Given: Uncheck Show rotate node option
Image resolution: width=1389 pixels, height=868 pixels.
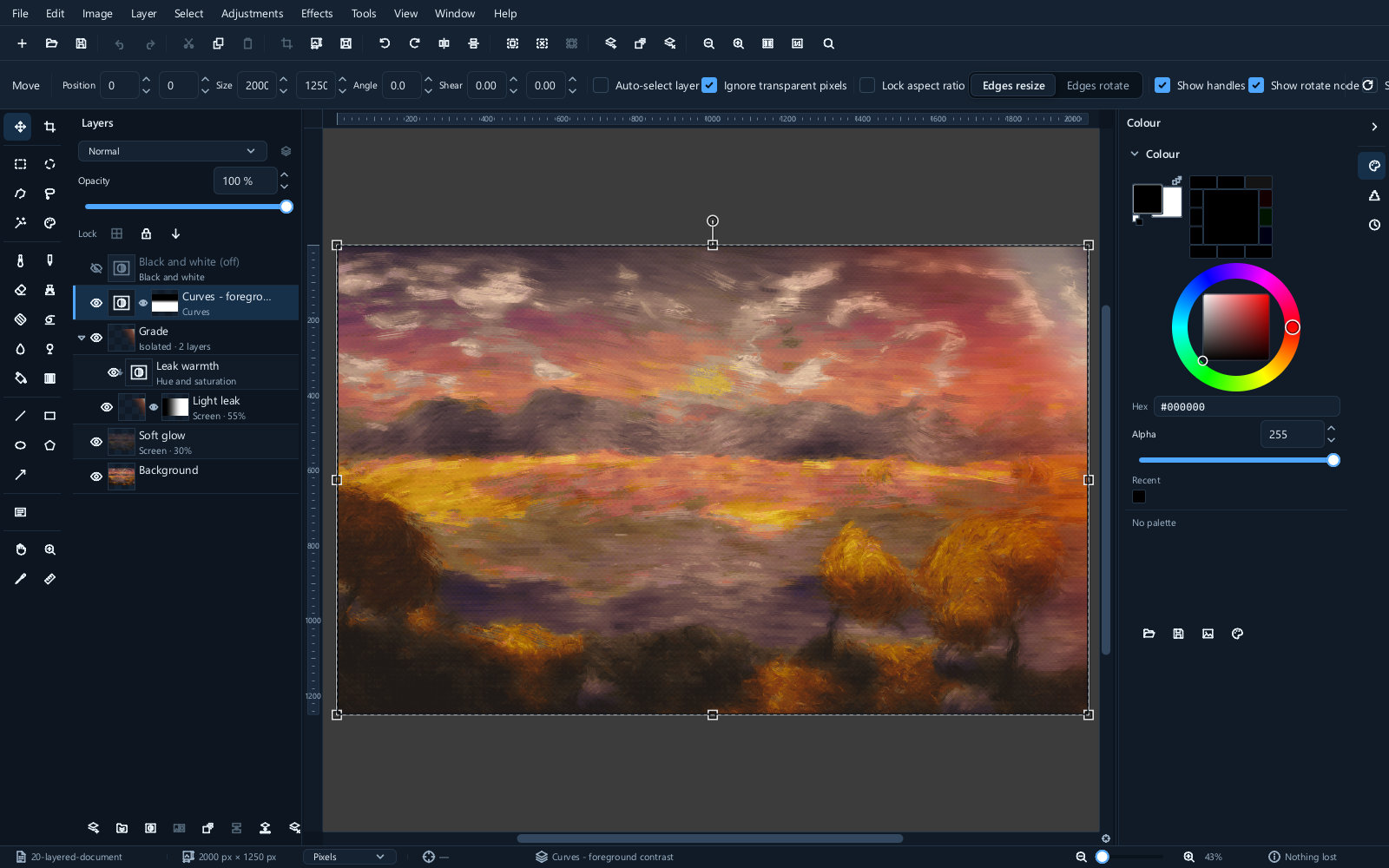Looking at the screenshot, I should (x=1256, y=85).
